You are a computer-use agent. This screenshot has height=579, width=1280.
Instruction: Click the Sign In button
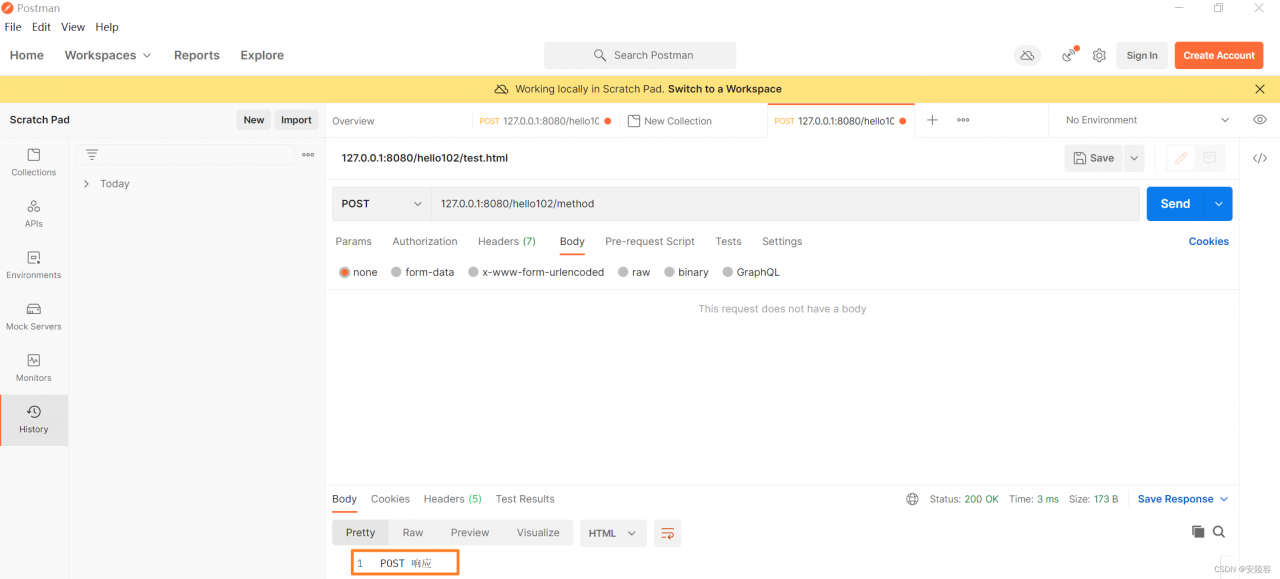(x=1142, y=56)
